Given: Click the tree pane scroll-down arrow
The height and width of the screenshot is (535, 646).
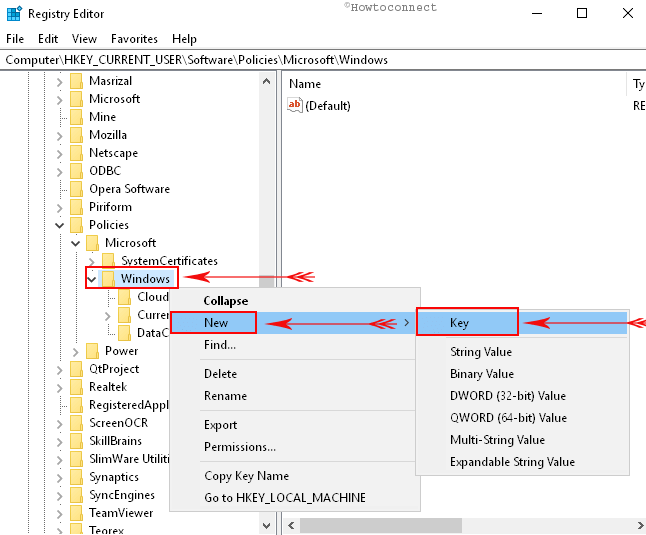Looking at the screenshot, I should point(267,526).
